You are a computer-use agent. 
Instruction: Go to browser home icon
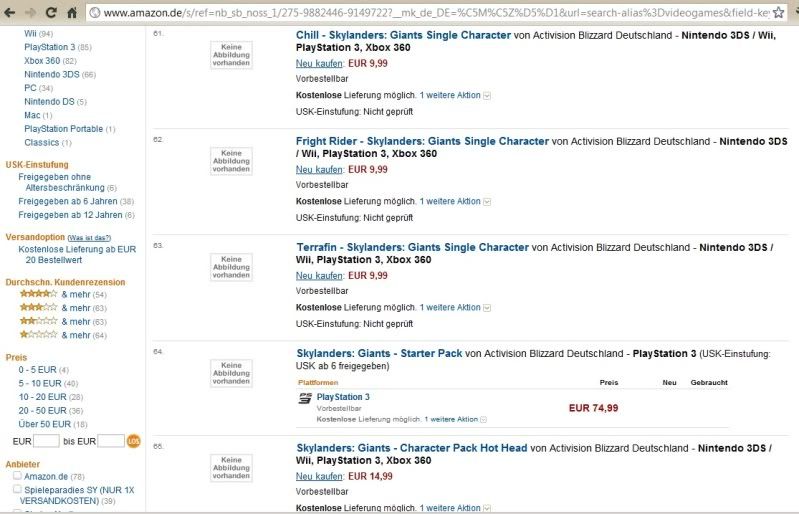click(72, 12)
